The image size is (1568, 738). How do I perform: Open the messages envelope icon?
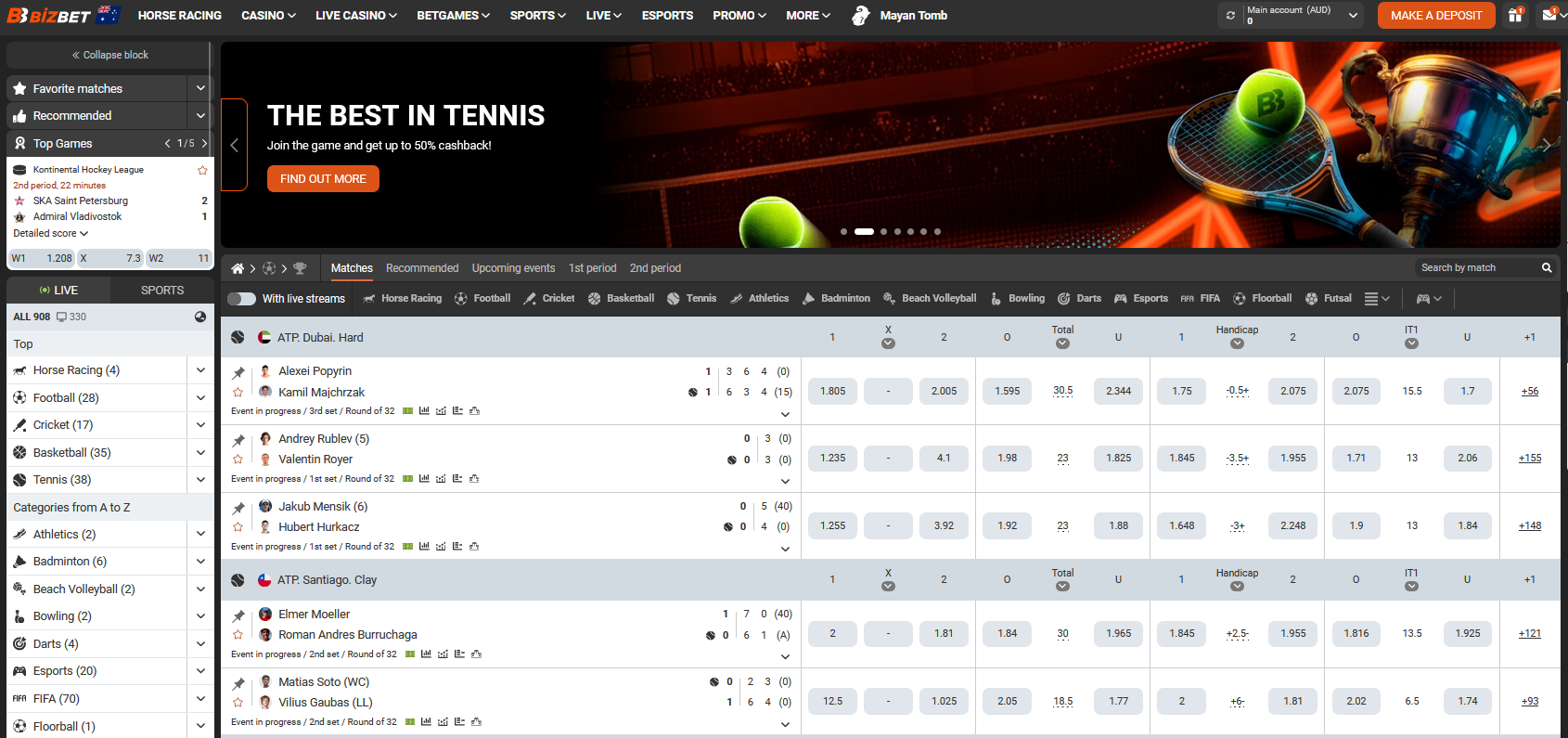click(x=1549, y=15)
